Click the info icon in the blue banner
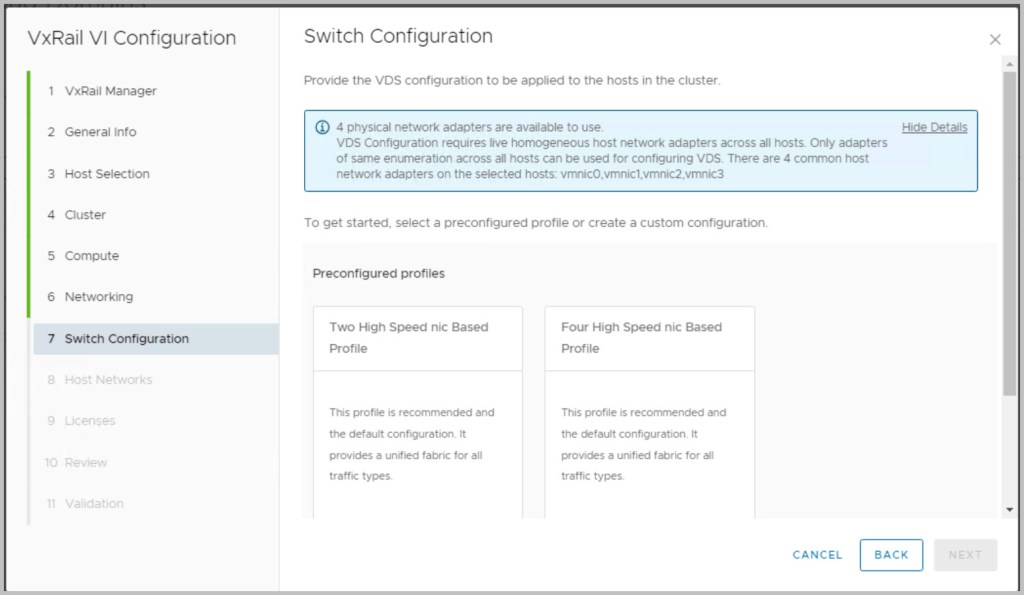The height and width of the screenshot is (595, 1024). pos(322,127)
